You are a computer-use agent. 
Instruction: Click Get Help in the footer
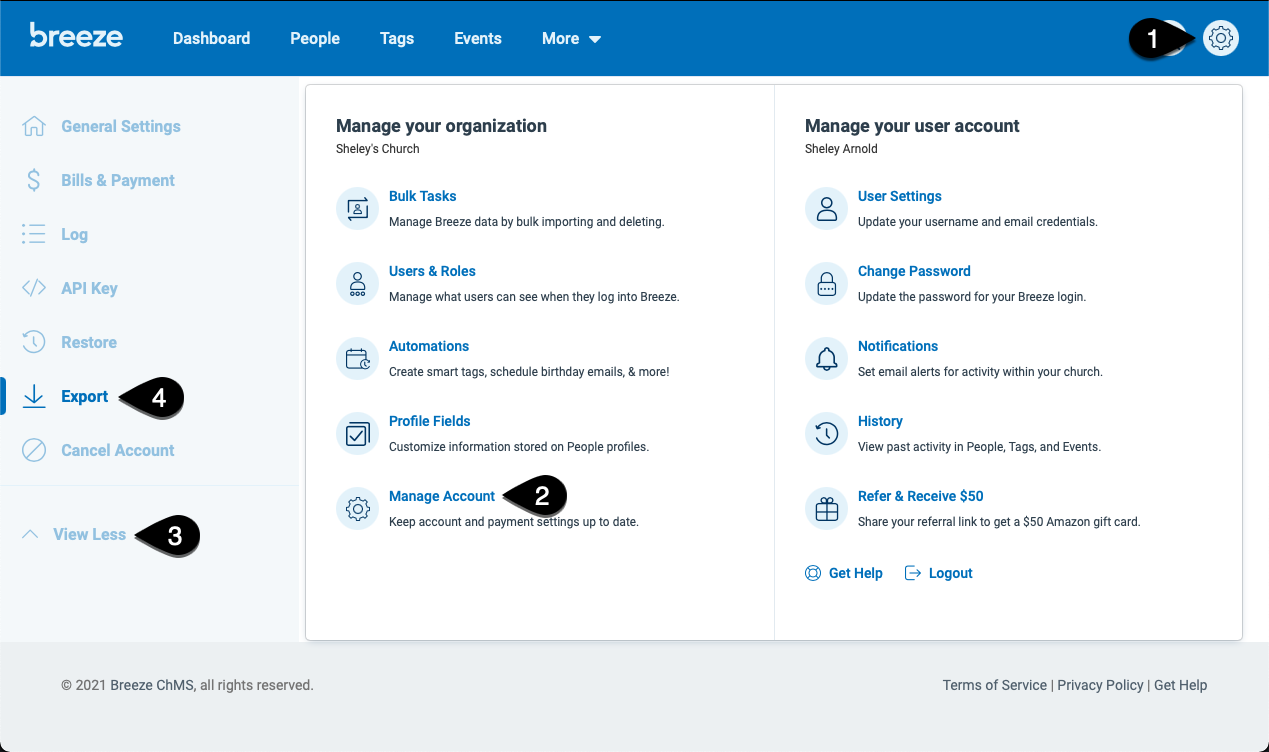1180,685
